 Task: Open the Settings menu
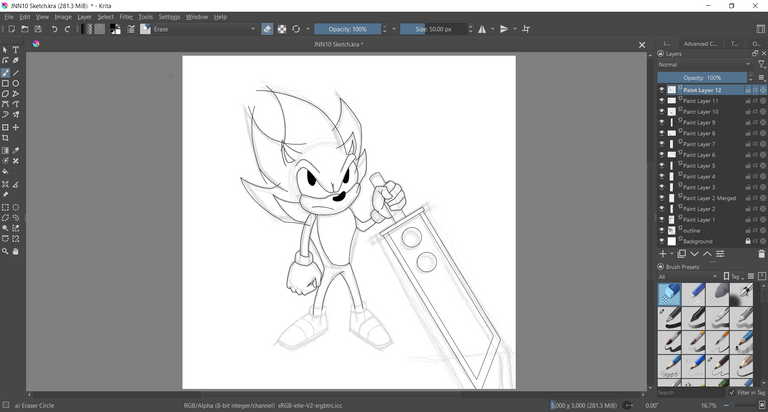coord(169,17)
